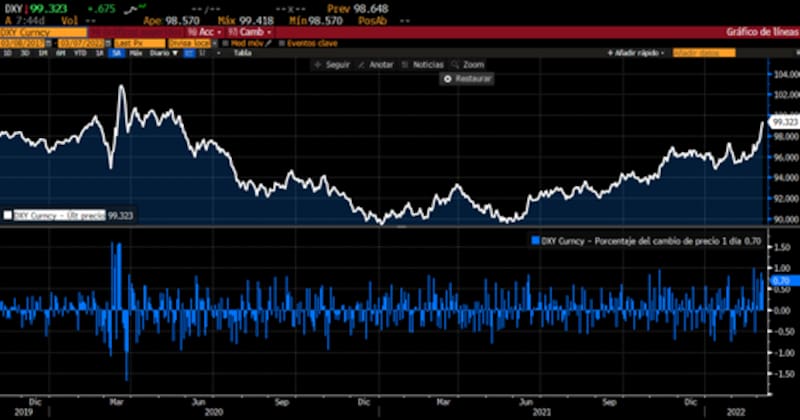This screenshot has height=420, width=800.
Task: Click the Seguir crosshair icon
Action: point(318,64)
